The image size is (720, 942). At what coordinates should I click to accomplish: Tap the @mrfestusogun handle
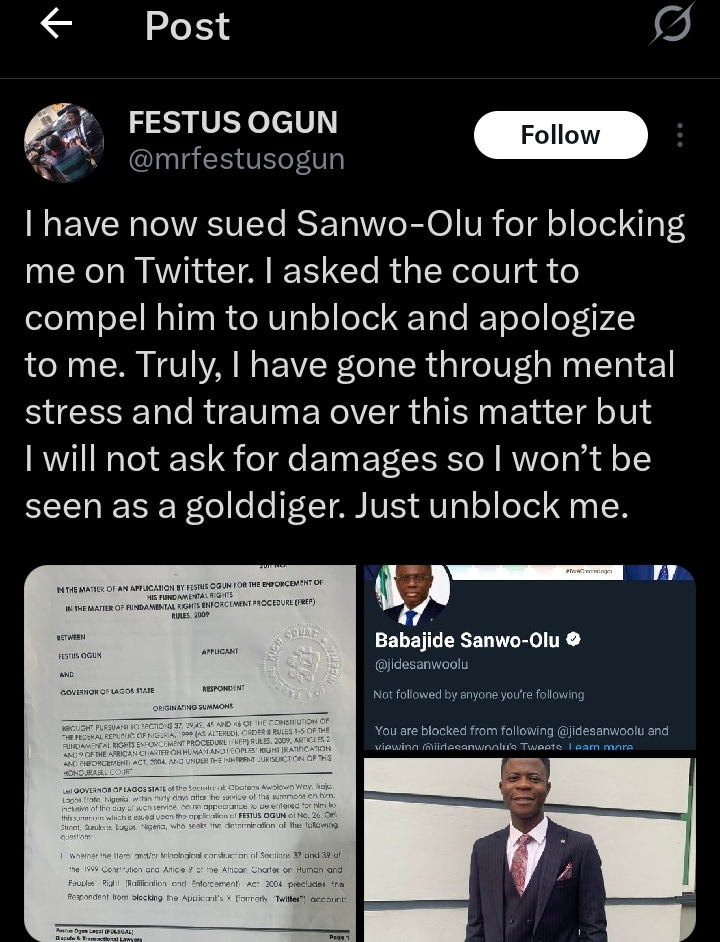click(x=236, y=159)
